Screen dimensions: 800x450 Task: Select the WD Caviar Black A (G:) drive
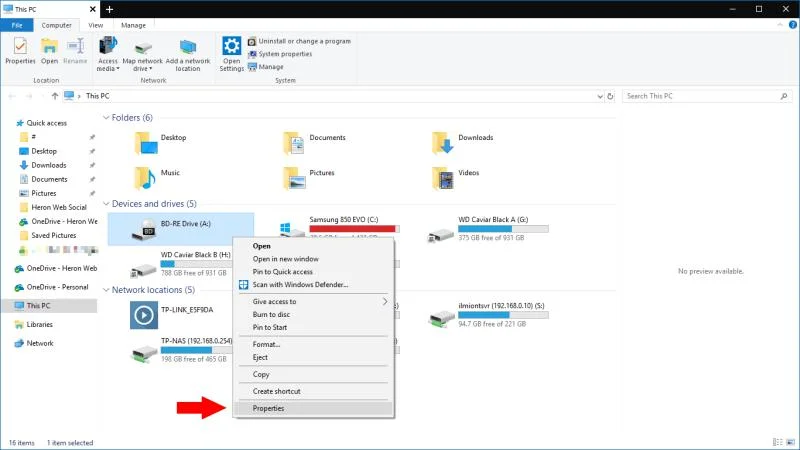tap(488, 229)
